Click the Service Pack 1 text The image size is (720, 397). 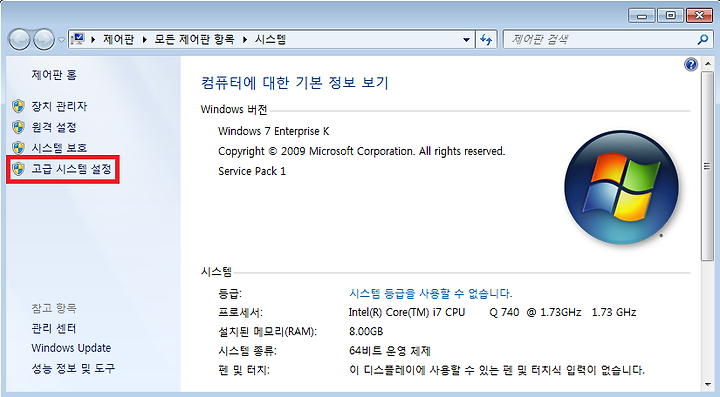pyautogui.click(x=252, y=171)
